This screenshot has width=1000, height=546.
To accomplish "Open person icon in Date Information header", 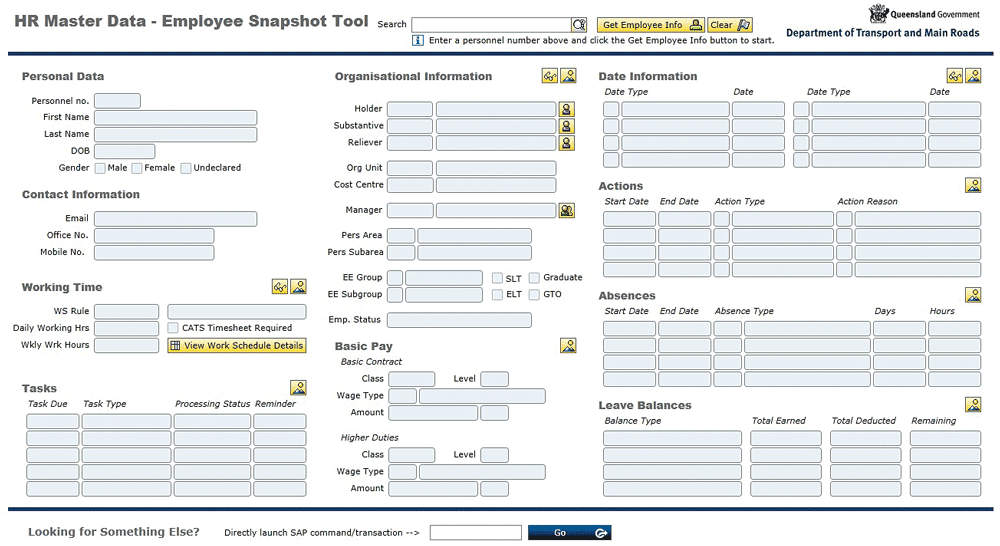I will click(973, 76).
